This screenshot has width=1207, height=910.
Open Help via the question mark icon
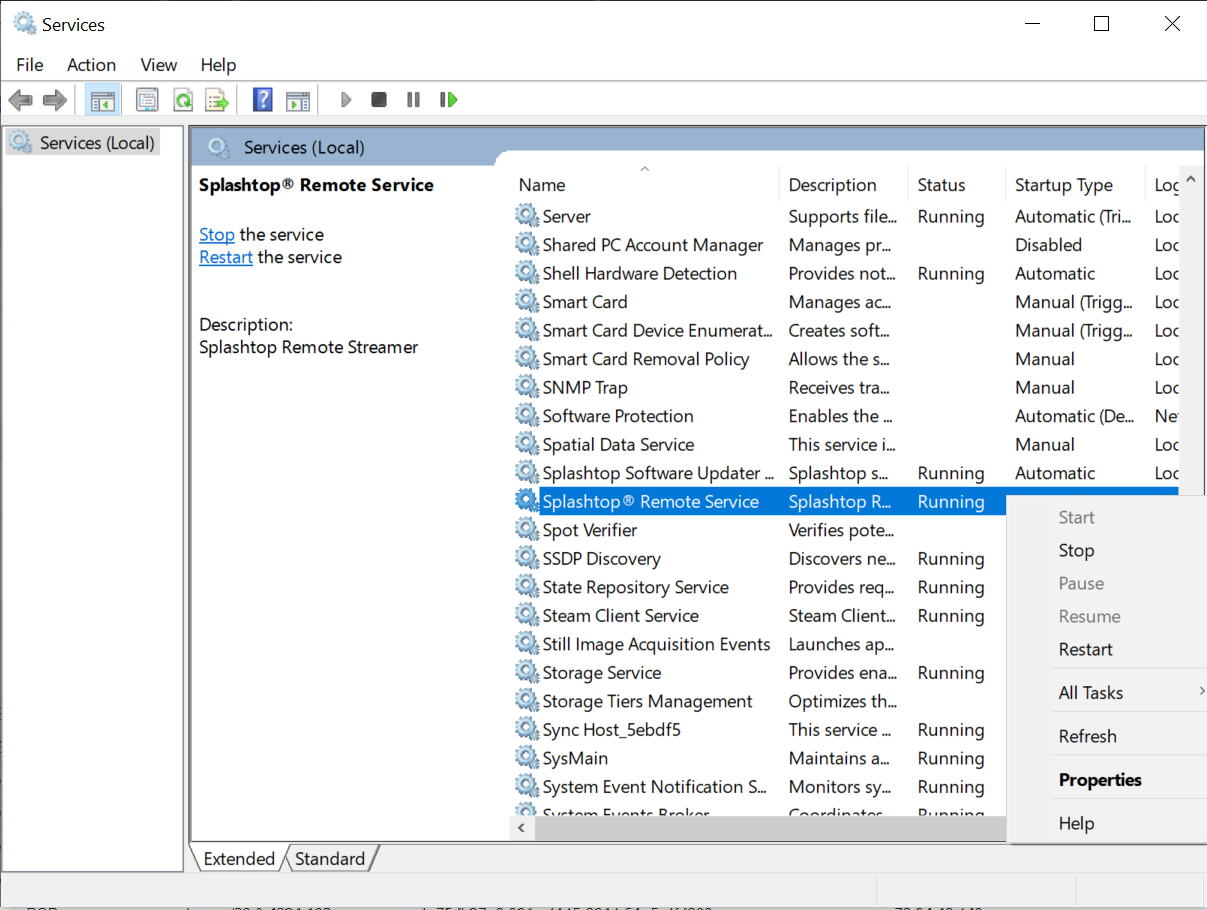[262, 99]
